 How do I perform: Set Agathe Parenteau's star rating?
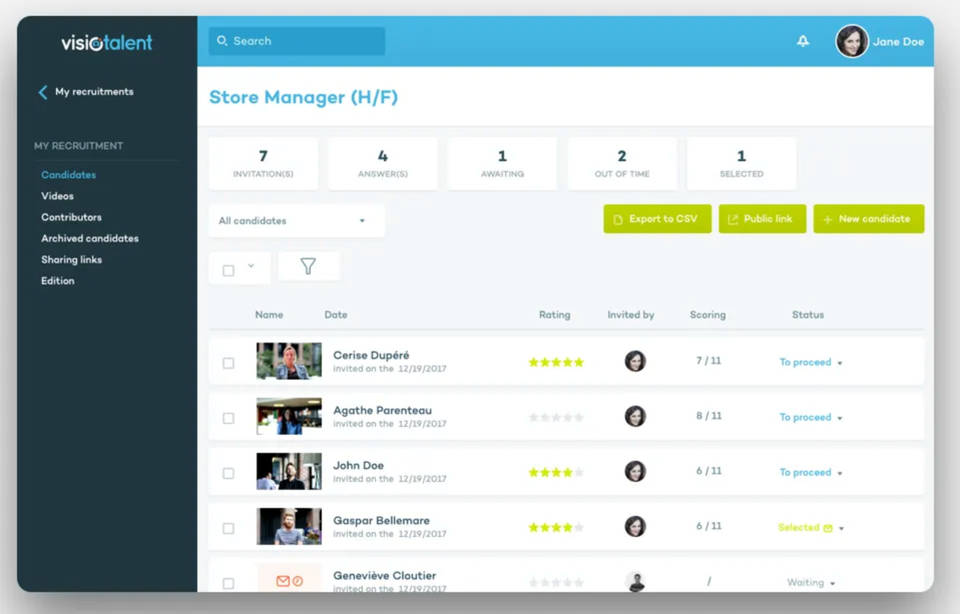(556, 417)
